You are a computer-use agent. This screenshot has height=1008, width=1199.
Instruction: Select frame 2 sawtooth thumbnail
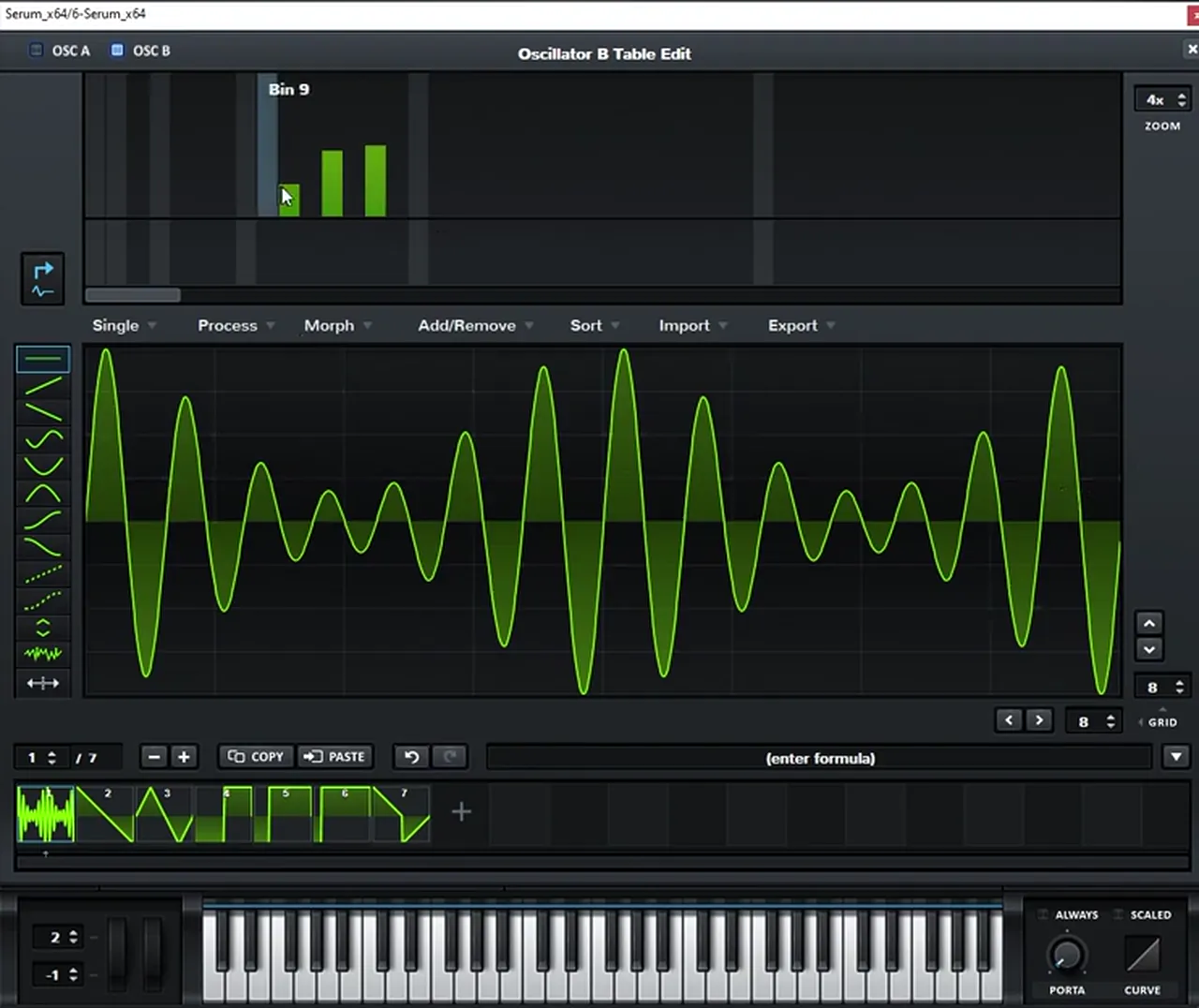click(x=105, y=814)
